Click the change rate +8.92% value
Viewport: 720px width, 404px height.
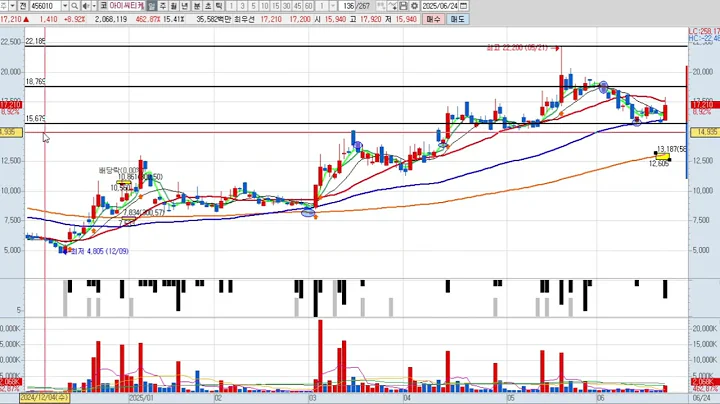click(x=74, y=19)
